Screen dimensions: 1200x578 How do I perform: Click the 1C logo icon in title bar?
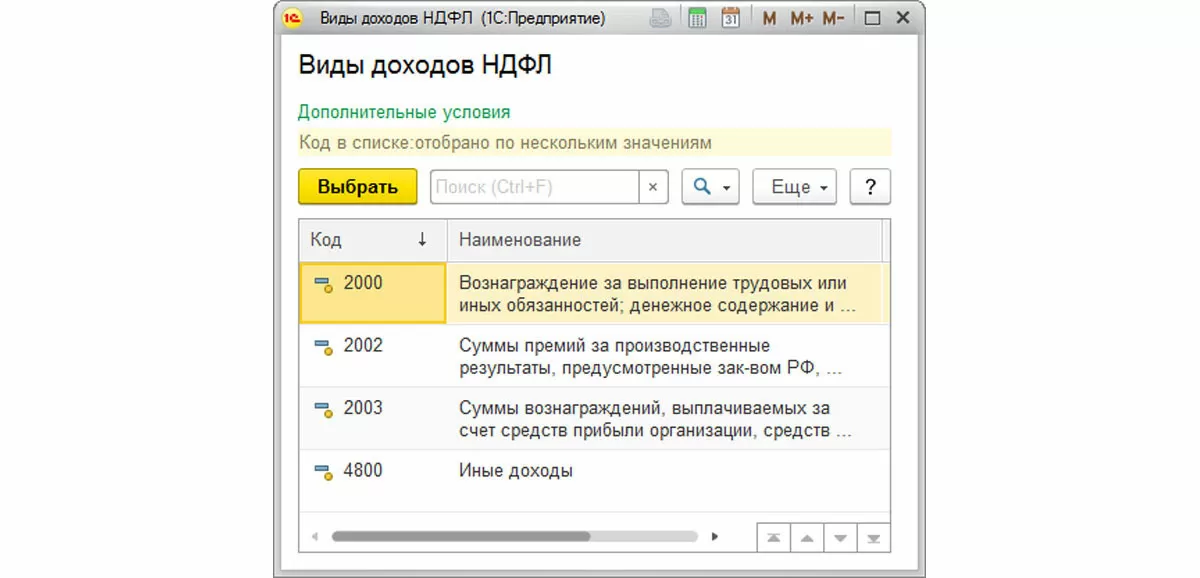tap(293, 18)
